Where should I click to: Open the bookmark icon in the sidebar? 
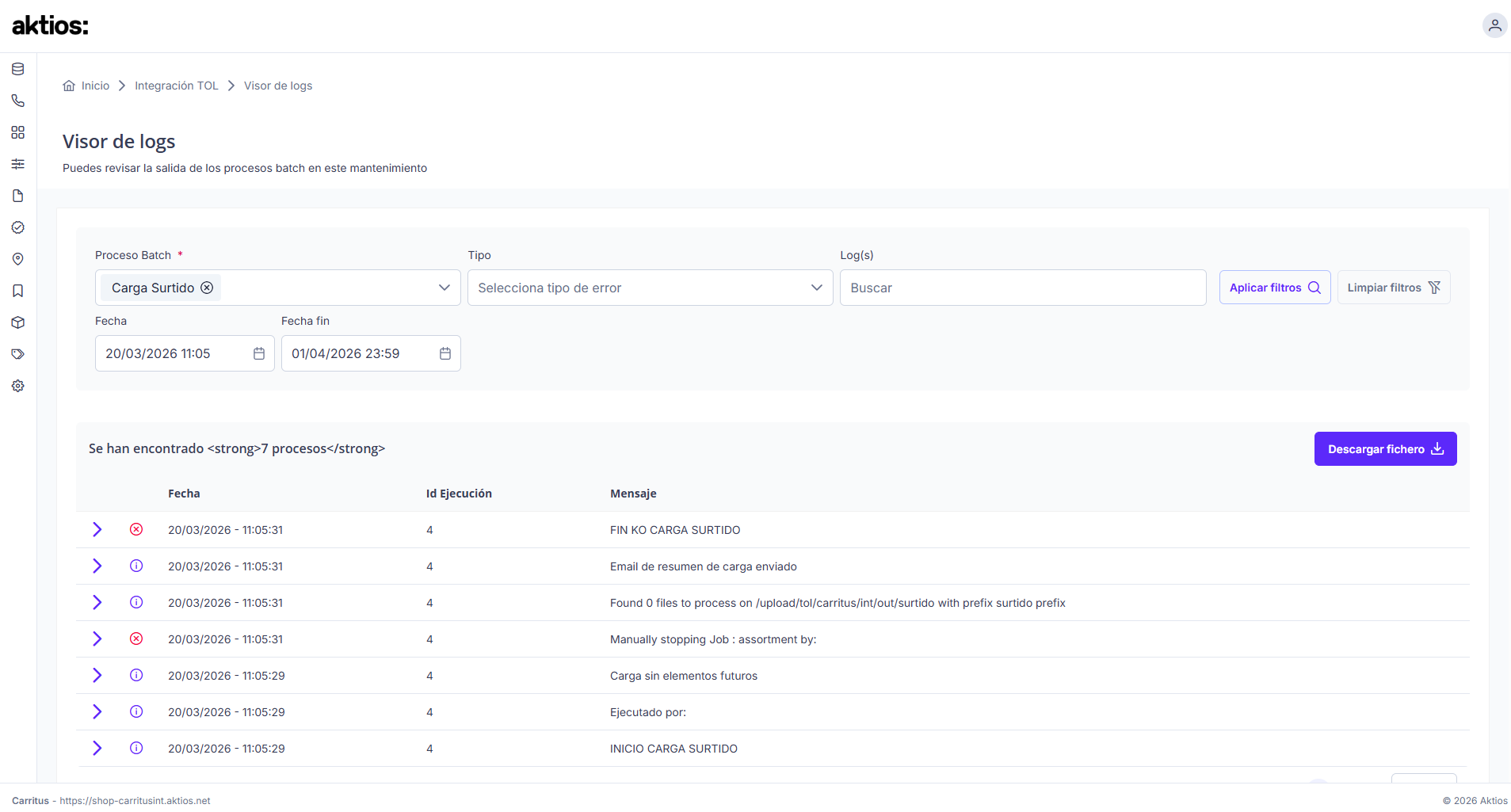click(18, 291)
